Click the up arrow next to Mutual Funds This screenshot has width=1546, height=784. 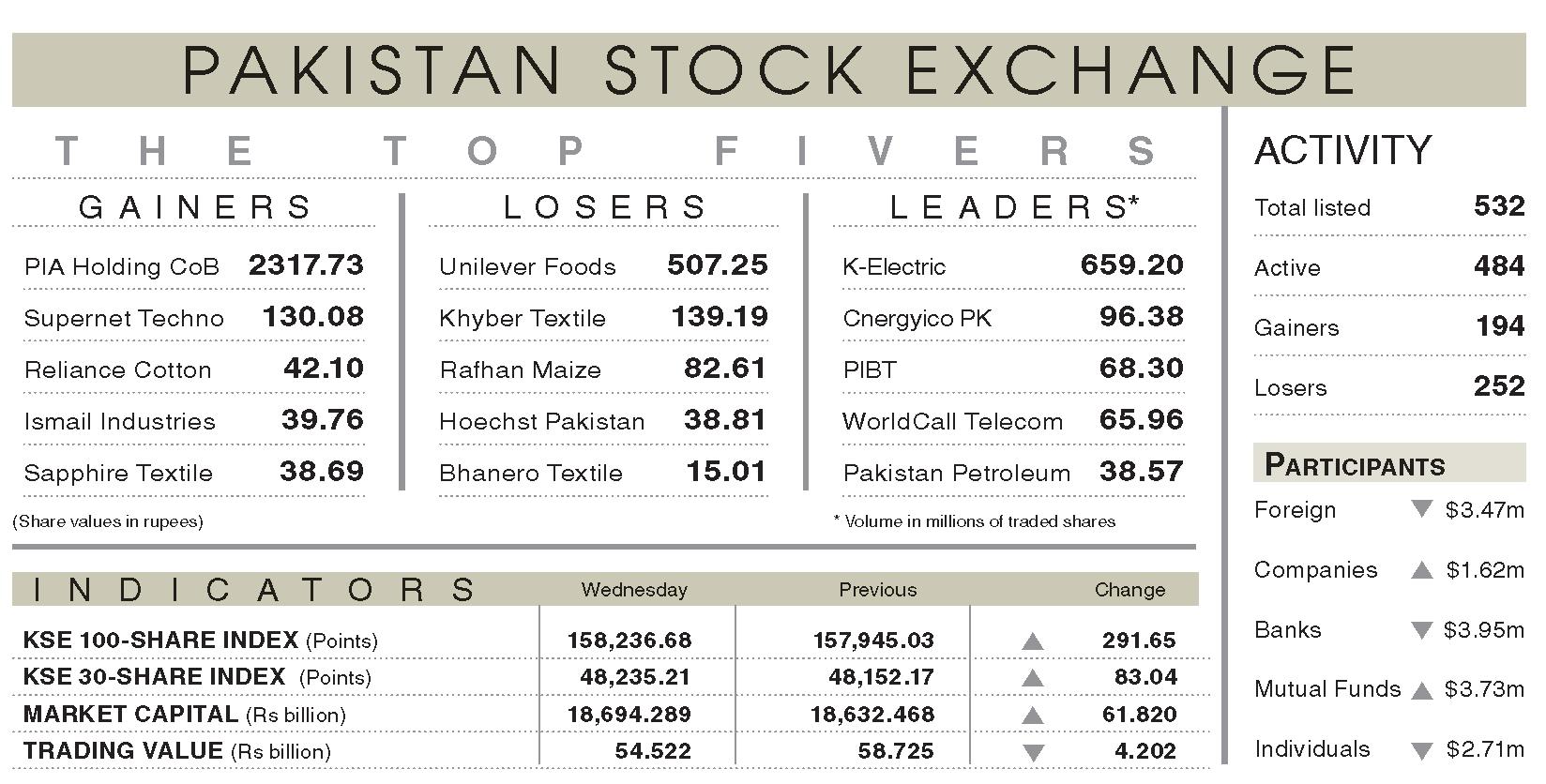[1422, 691]
